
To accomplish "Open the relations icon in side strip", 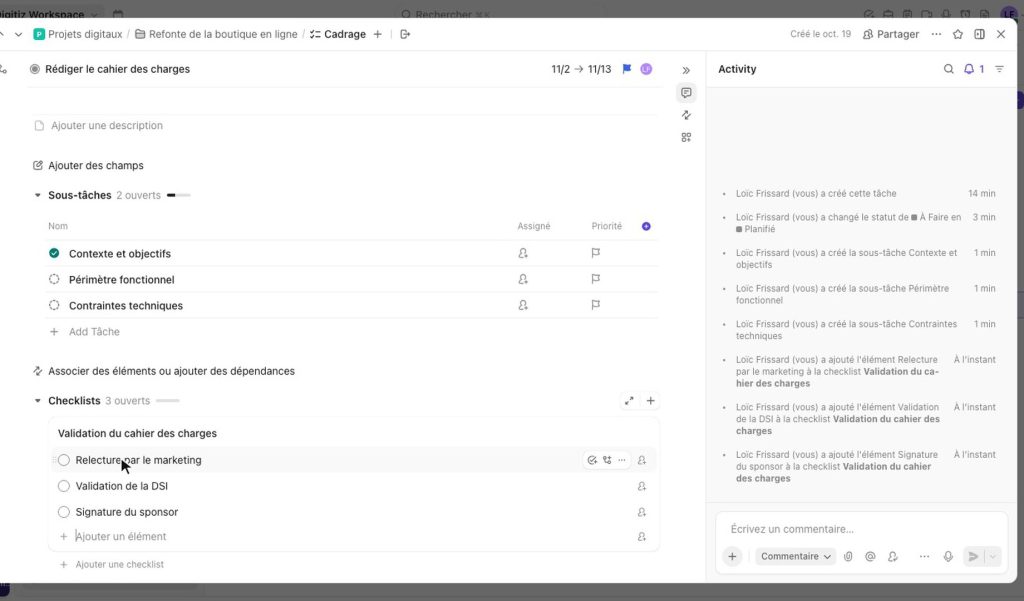I will click(686, 115).
